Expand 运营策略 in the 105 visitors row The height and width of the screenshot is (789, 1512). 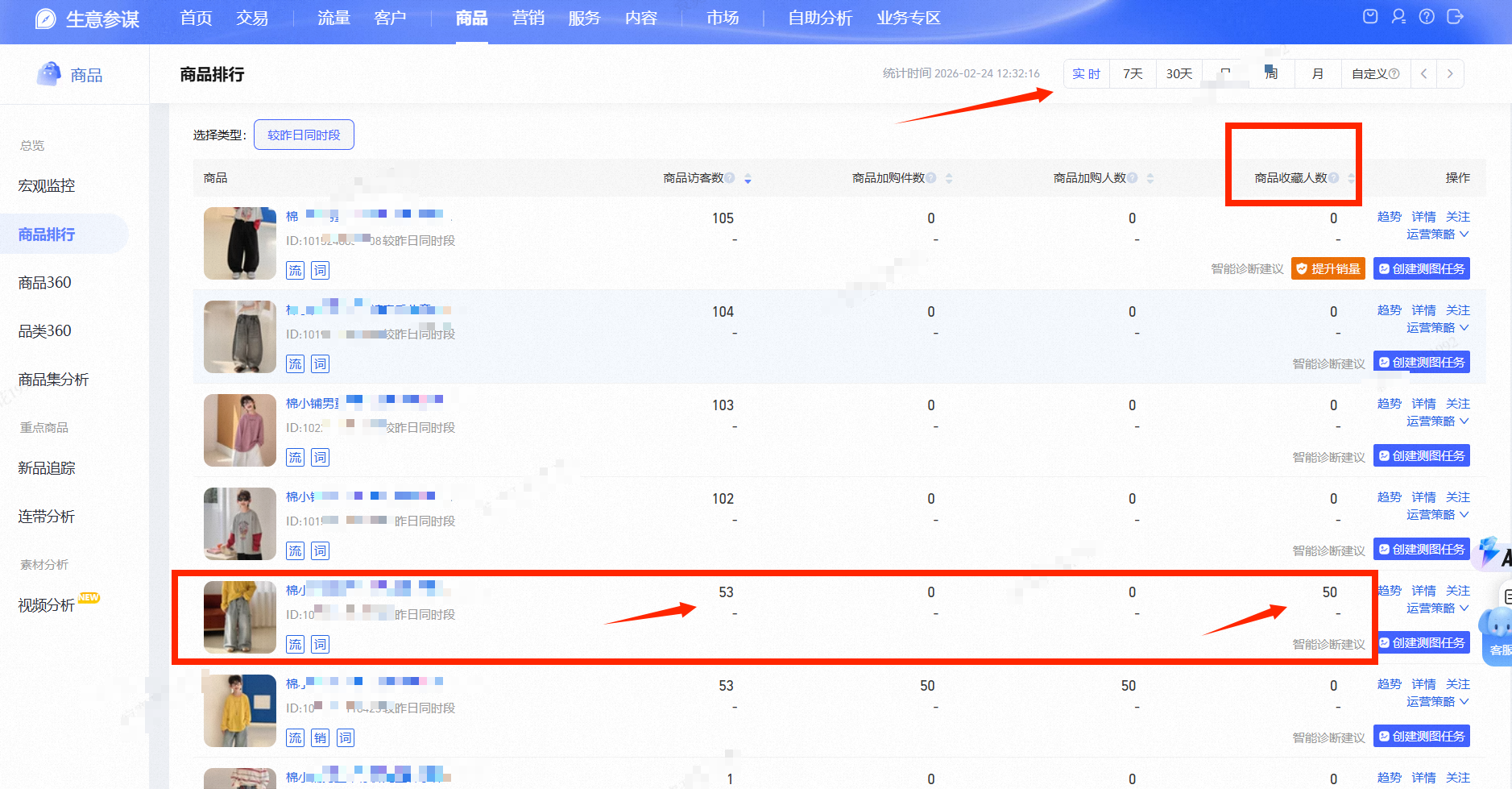click(x=1438, y=235)
